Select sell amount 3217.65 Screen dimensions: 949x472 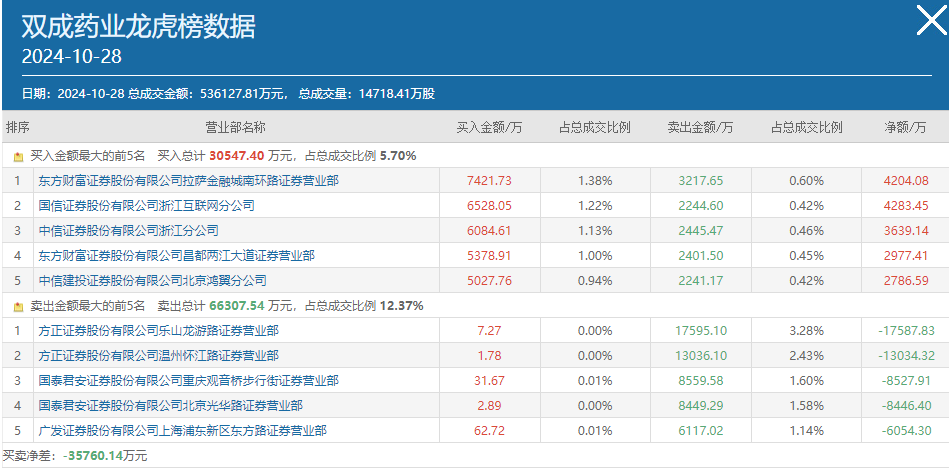[701, 181]
